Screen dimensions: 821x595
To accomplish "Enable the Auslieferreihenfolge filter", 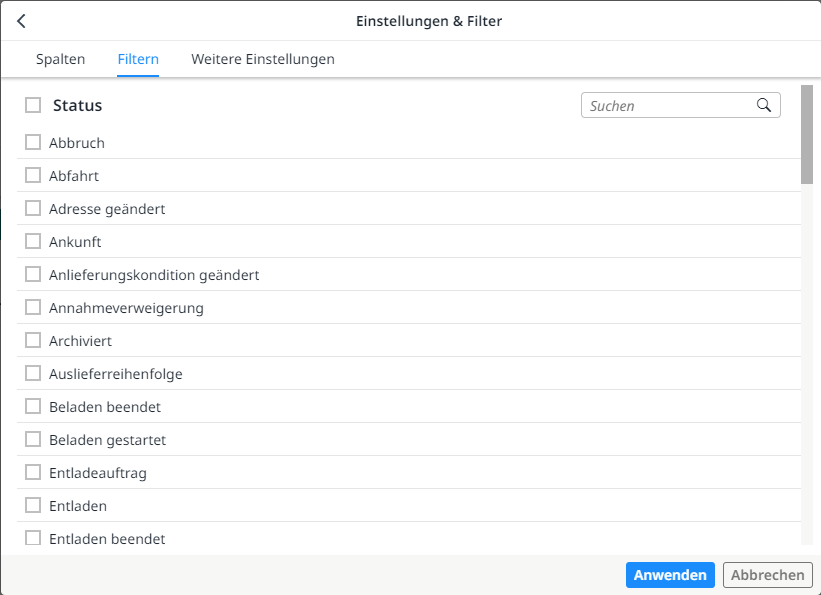I will coord(32,373).
